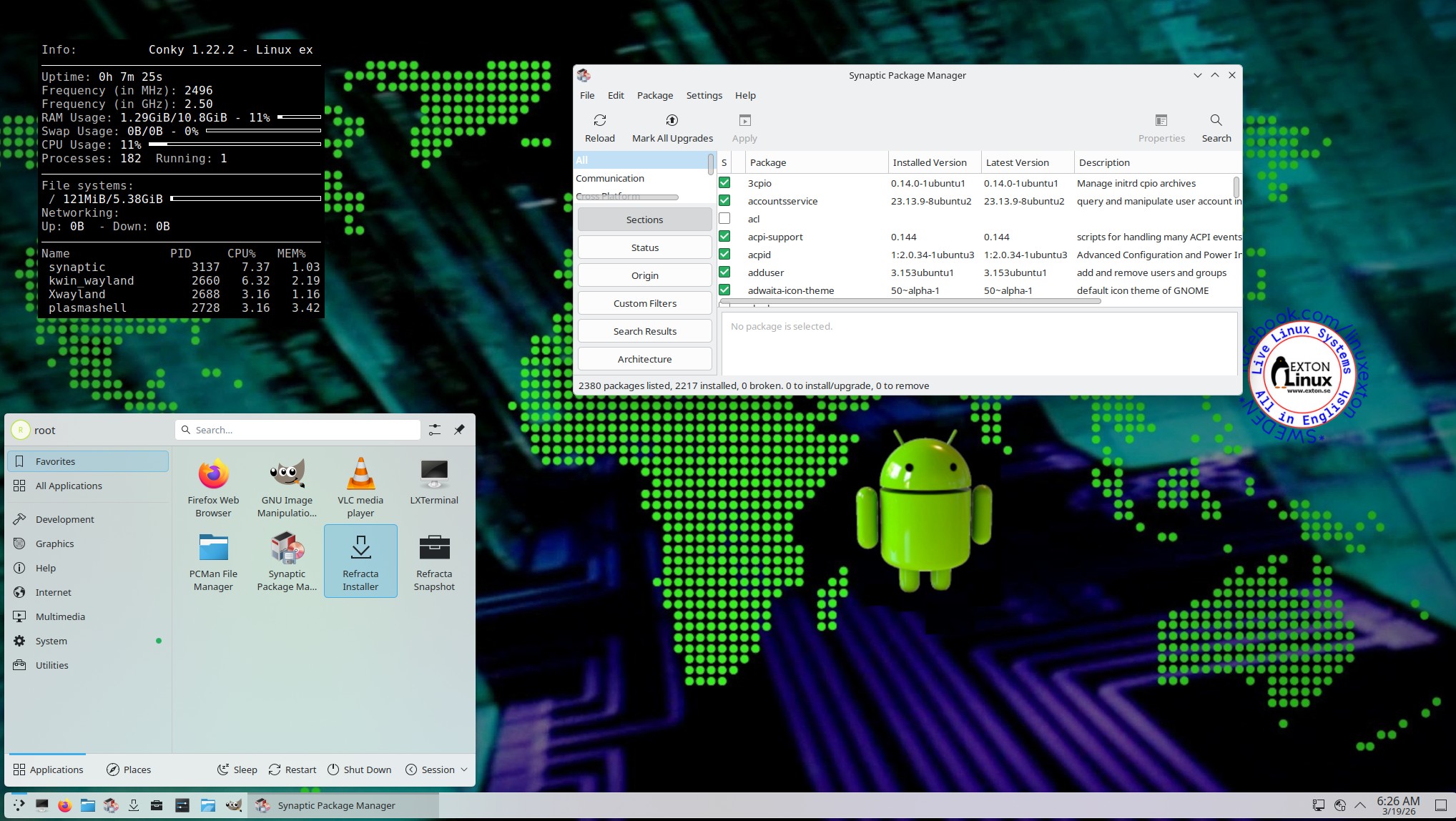This screenshot has width=1456, height=821.
Task: Switch to the Places tab in the launcher
Action: coord(129,770)
